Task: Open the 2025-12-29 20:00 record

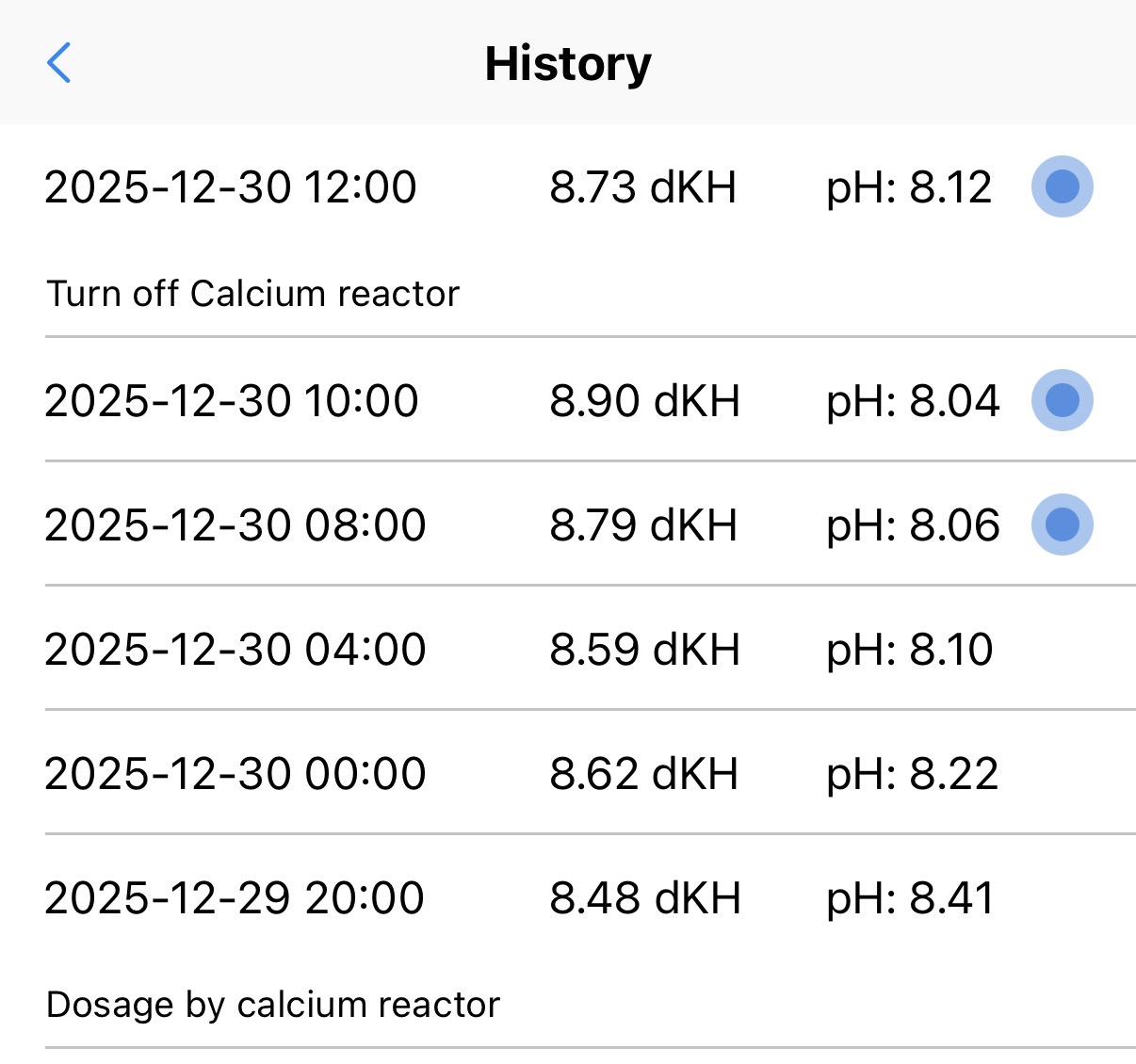Action: click(x=235, y=897)
